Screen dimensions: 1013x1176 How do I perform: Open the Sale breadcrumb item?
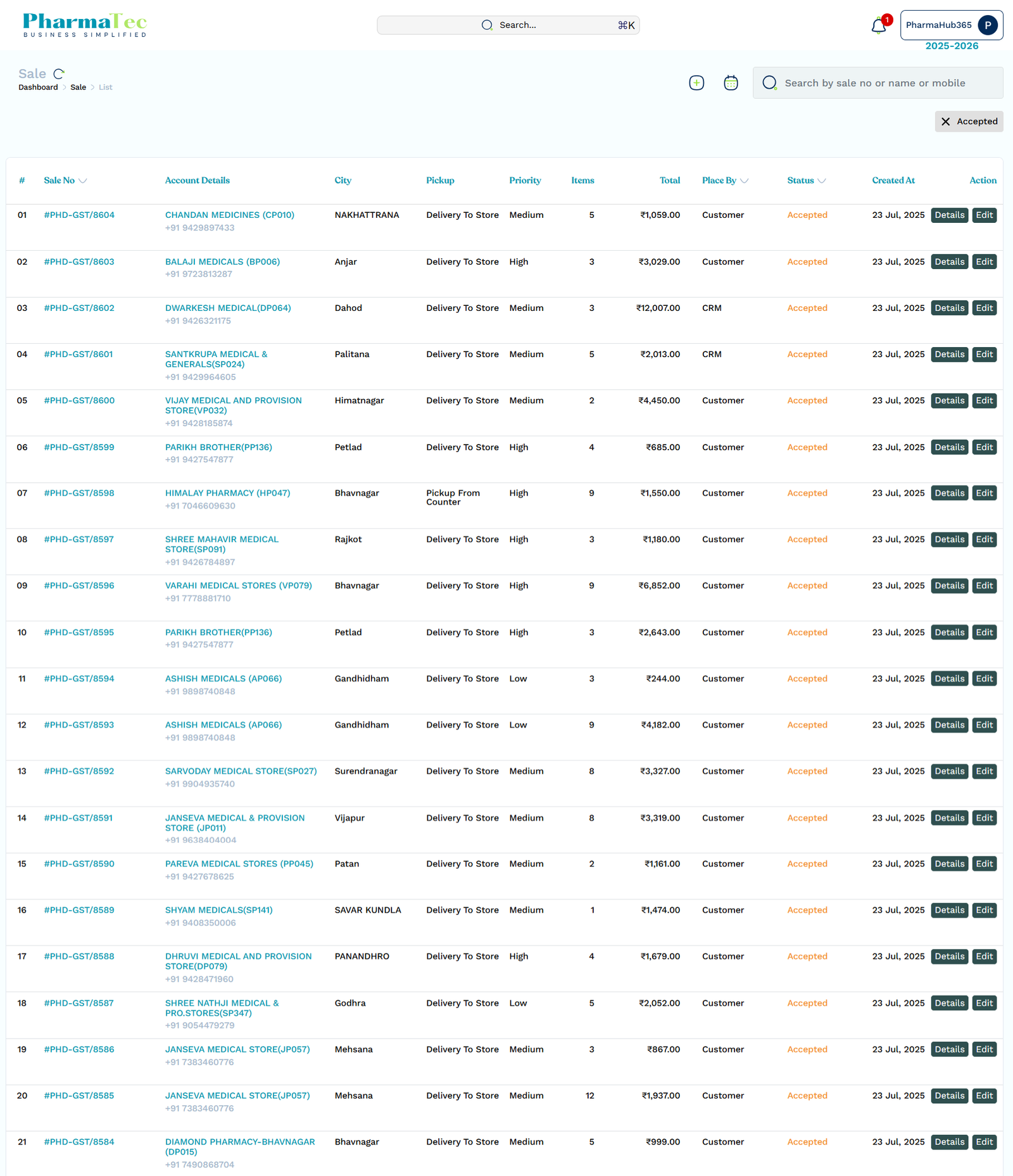click(x=79, y=87)
